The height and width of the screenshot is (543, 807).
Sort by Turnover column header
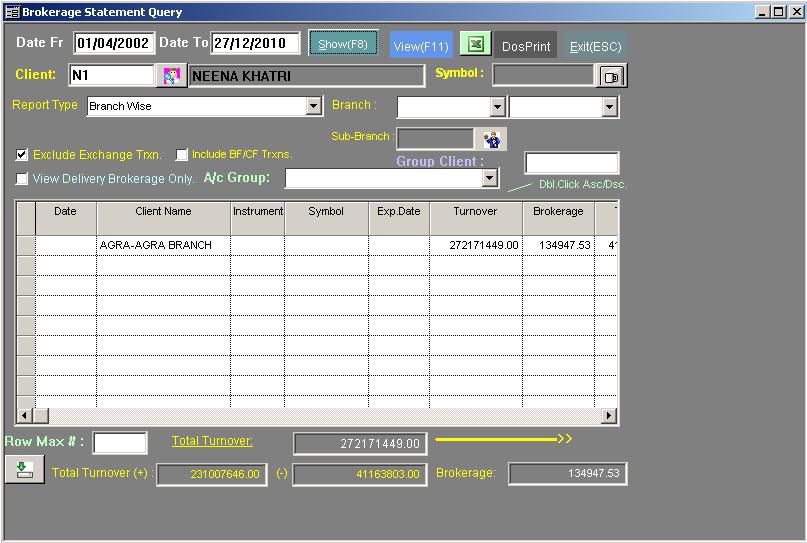click(x=475, y=212)
